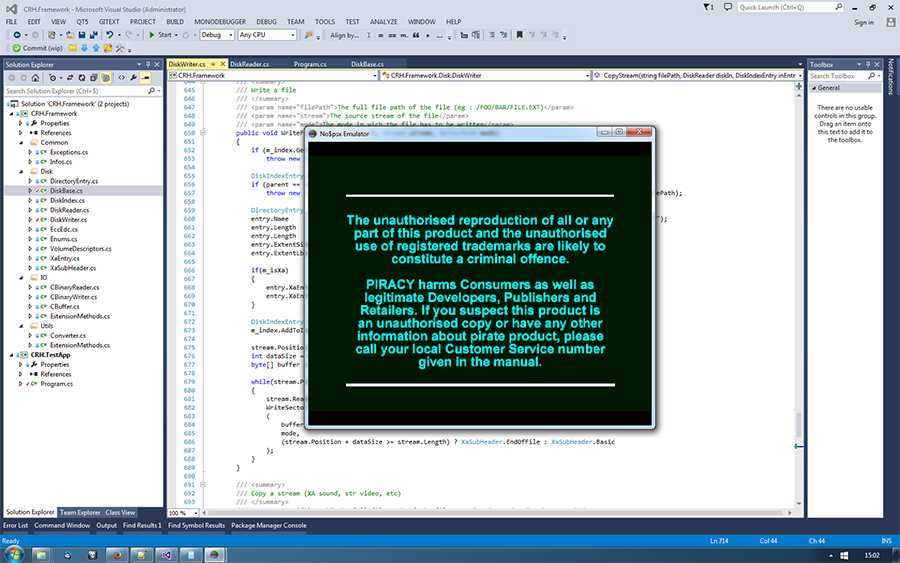Image resolution: width=900 pixels, height=563 pixels.
Task: Open the Error List panel tab
Action: [x=15, y=526]
